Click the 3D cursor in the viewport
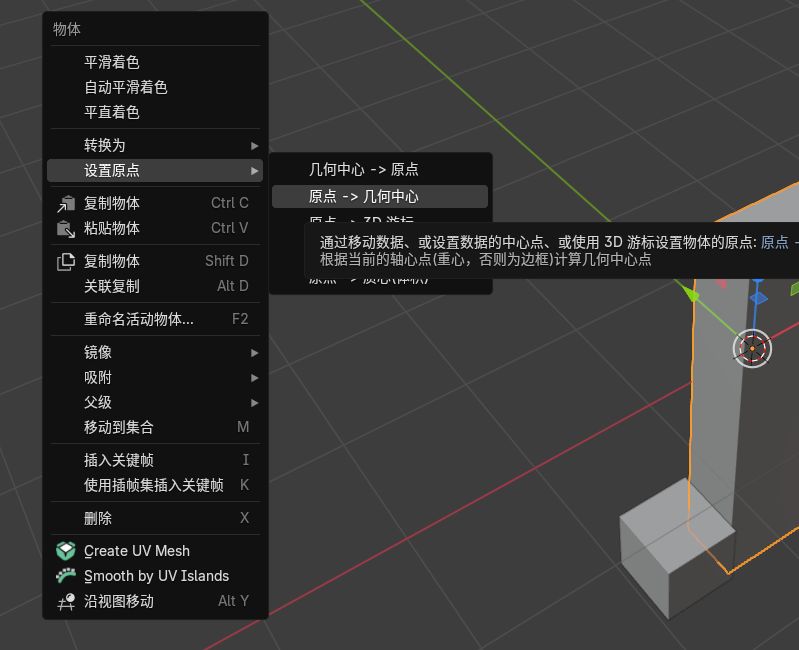The height and width of the screenshot is (650, 799). [752, 348]
